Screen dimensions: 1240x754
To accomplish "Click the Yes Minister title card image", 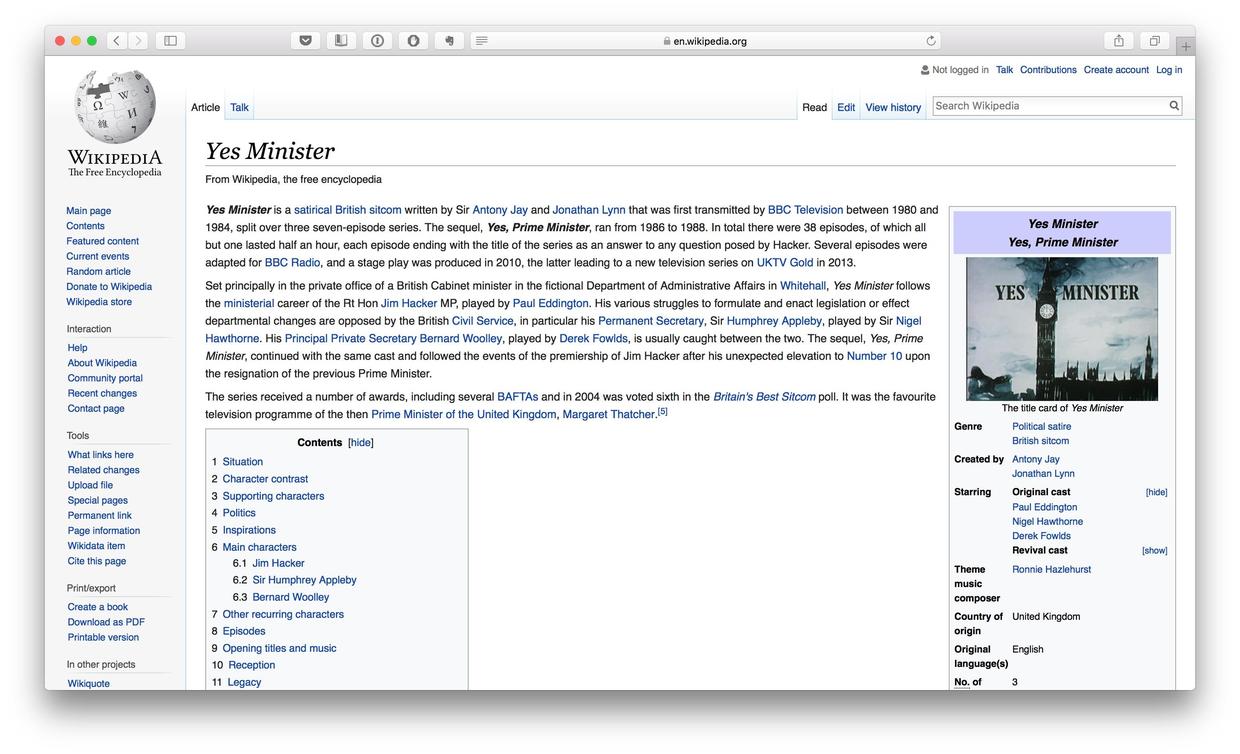I will [x=1061, y=329].
